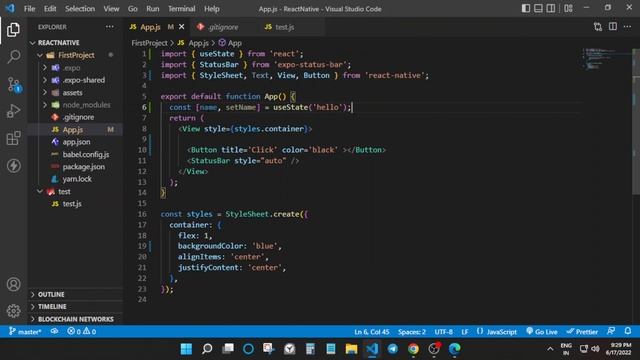The width and height of the screenshot is (640, 360).
Task: Open the notifications bell icon
Action: [628, 331]
